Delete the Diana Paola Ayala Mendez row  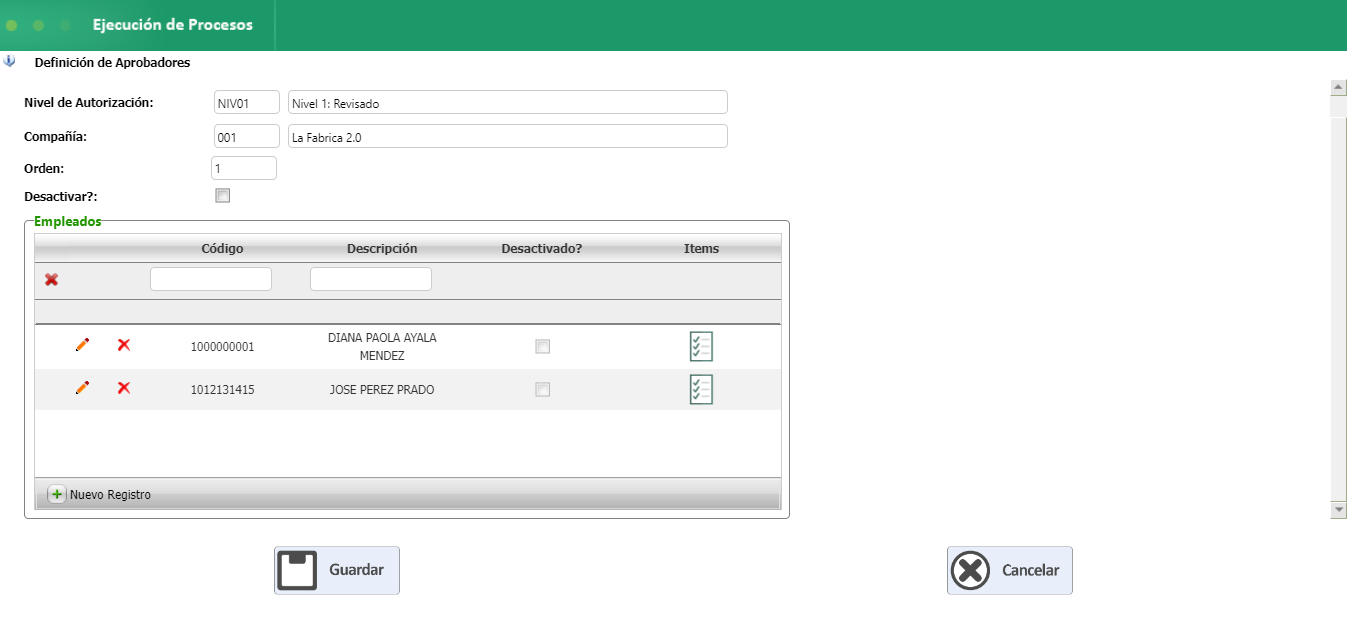point(124,345)
